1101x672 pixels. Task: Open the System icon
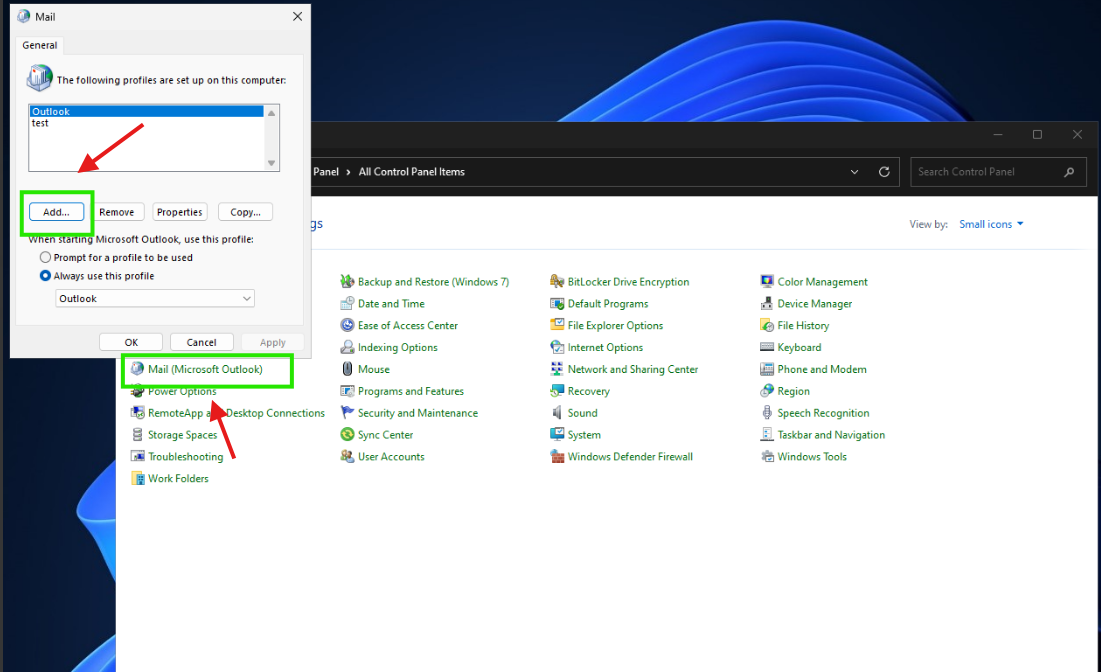click(x=557, y=435)
